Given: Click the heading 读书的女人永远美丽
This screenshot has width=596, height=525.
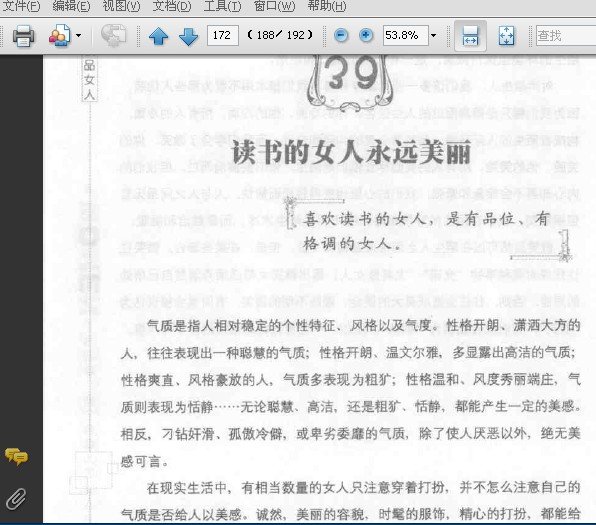Looking at the screenshot, I should pos(351,152).
